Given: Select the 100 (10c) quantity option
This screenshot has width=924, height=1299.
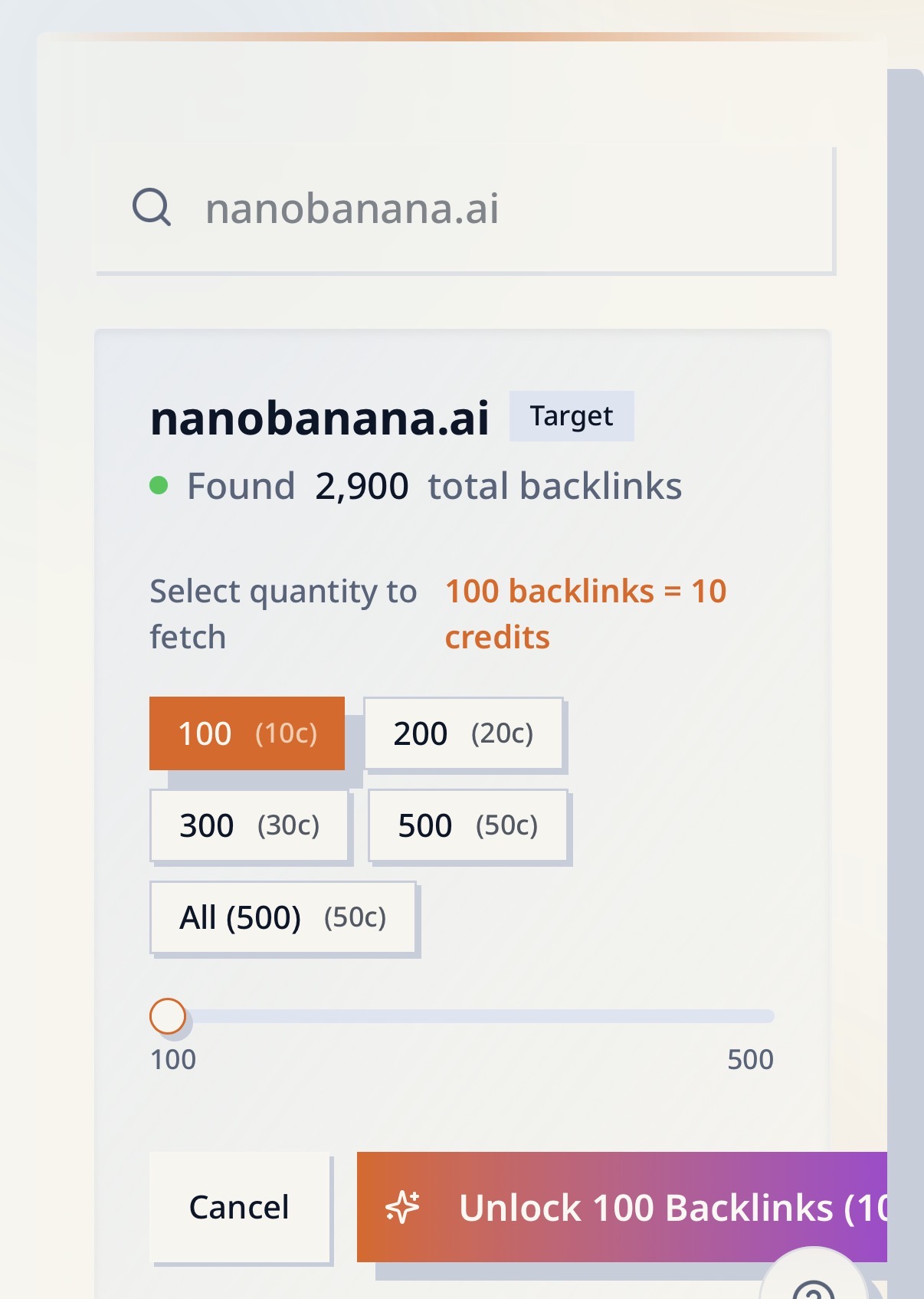Looking at the screenshot, I should tap(247, 733).
